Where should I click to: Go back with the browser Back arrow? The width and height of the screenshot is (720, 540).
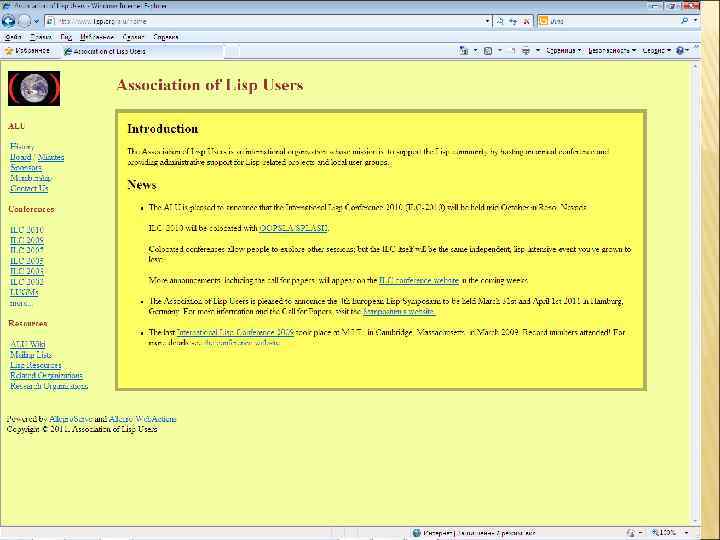click(9, 21)
